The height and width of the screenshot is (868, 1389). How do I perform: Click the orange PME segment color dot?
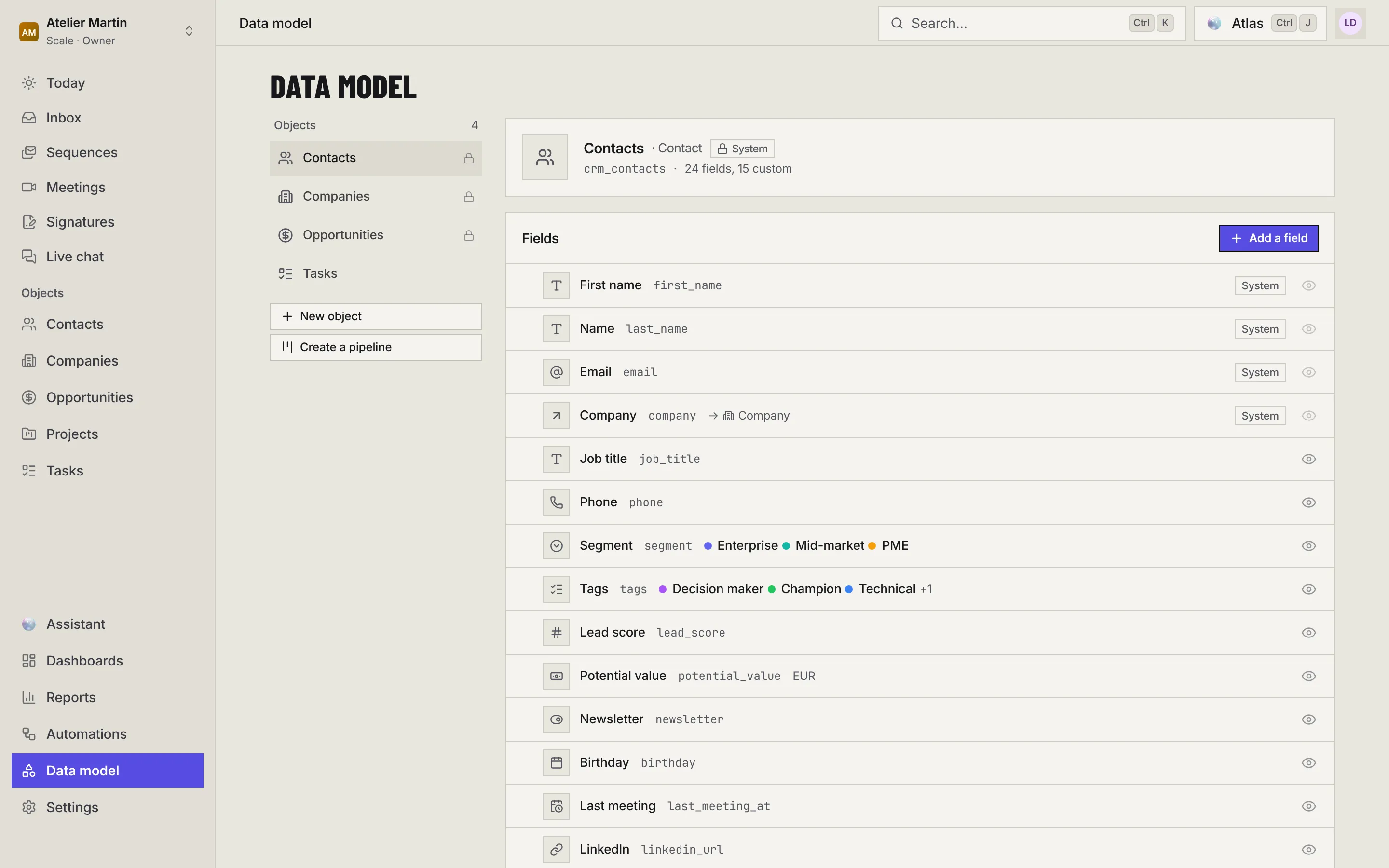(x=872, y=546)
